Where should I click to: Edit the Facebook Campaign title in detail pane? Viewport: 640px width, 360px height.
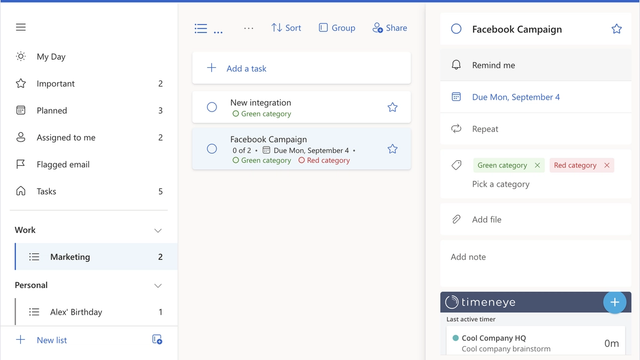click(x=517, y=29)
